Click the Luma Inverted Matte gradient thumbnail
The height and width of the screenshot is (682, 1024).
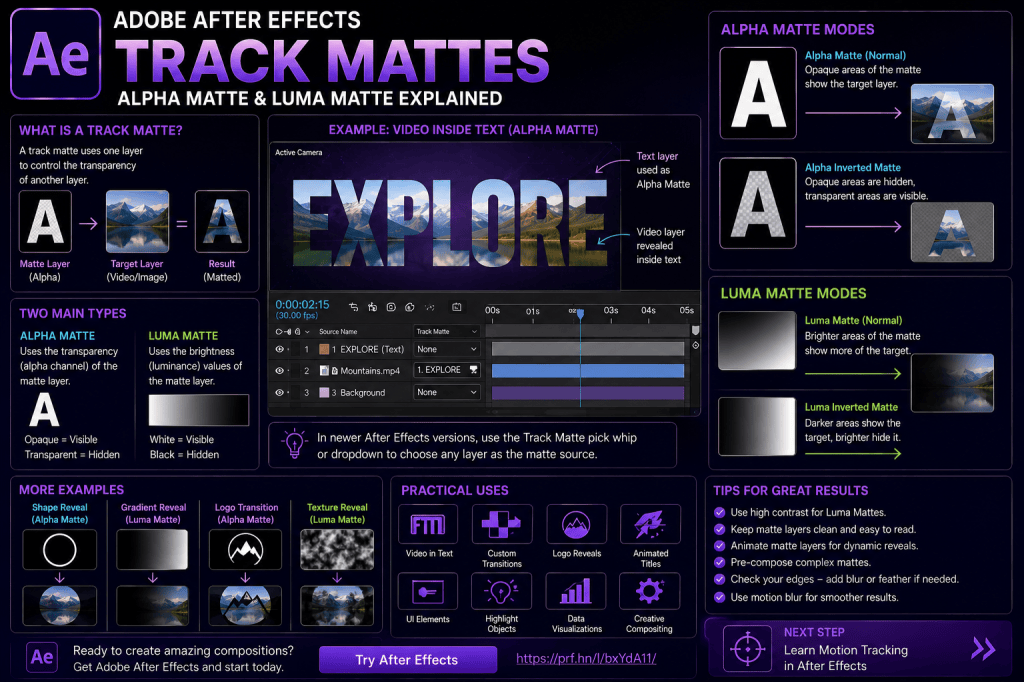[757, 427]
